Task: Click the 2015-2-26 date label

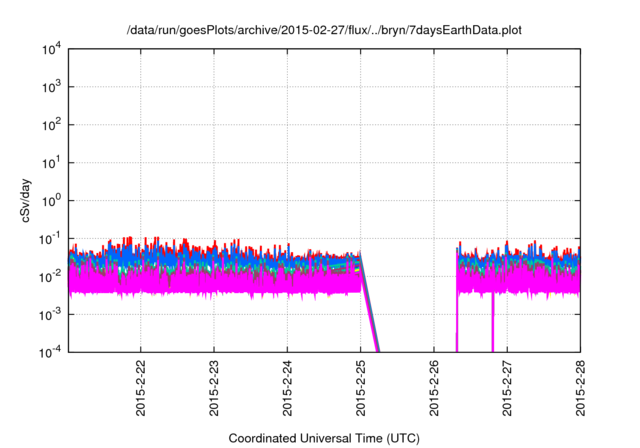Action: click(434, 388)
